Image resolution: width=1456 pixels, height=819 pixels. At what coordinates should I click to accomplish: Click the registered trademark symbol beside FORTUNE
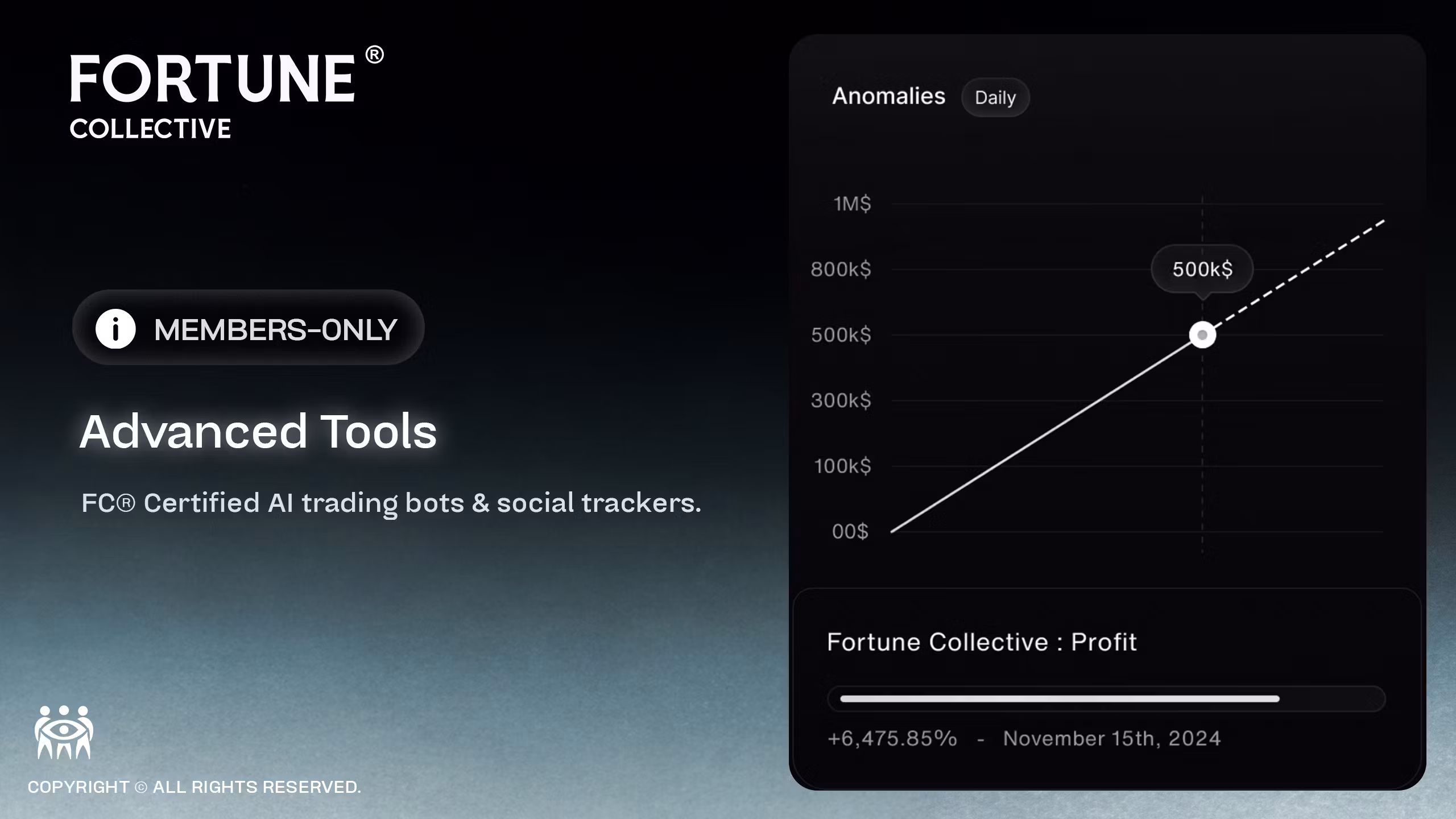coord(374,55)
